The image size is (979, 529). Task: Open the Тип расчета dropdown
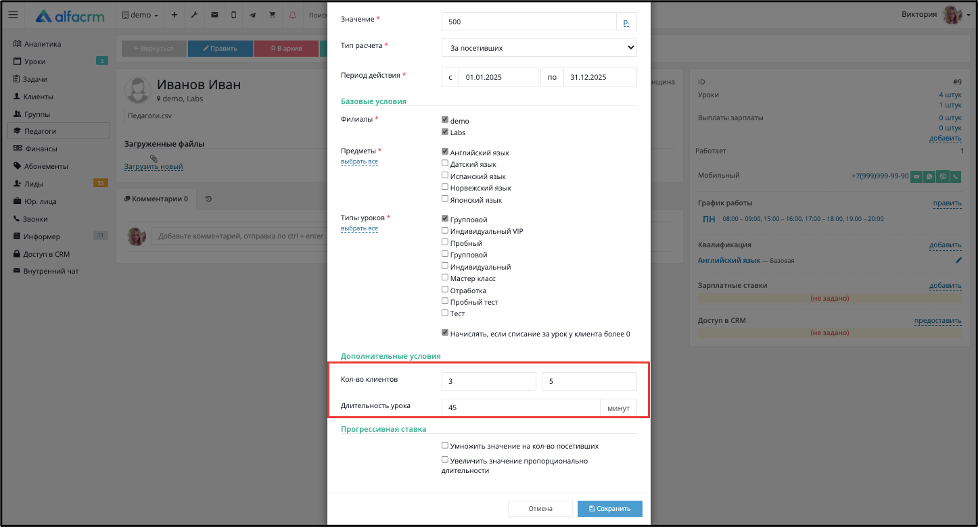[x=539, y=47]
